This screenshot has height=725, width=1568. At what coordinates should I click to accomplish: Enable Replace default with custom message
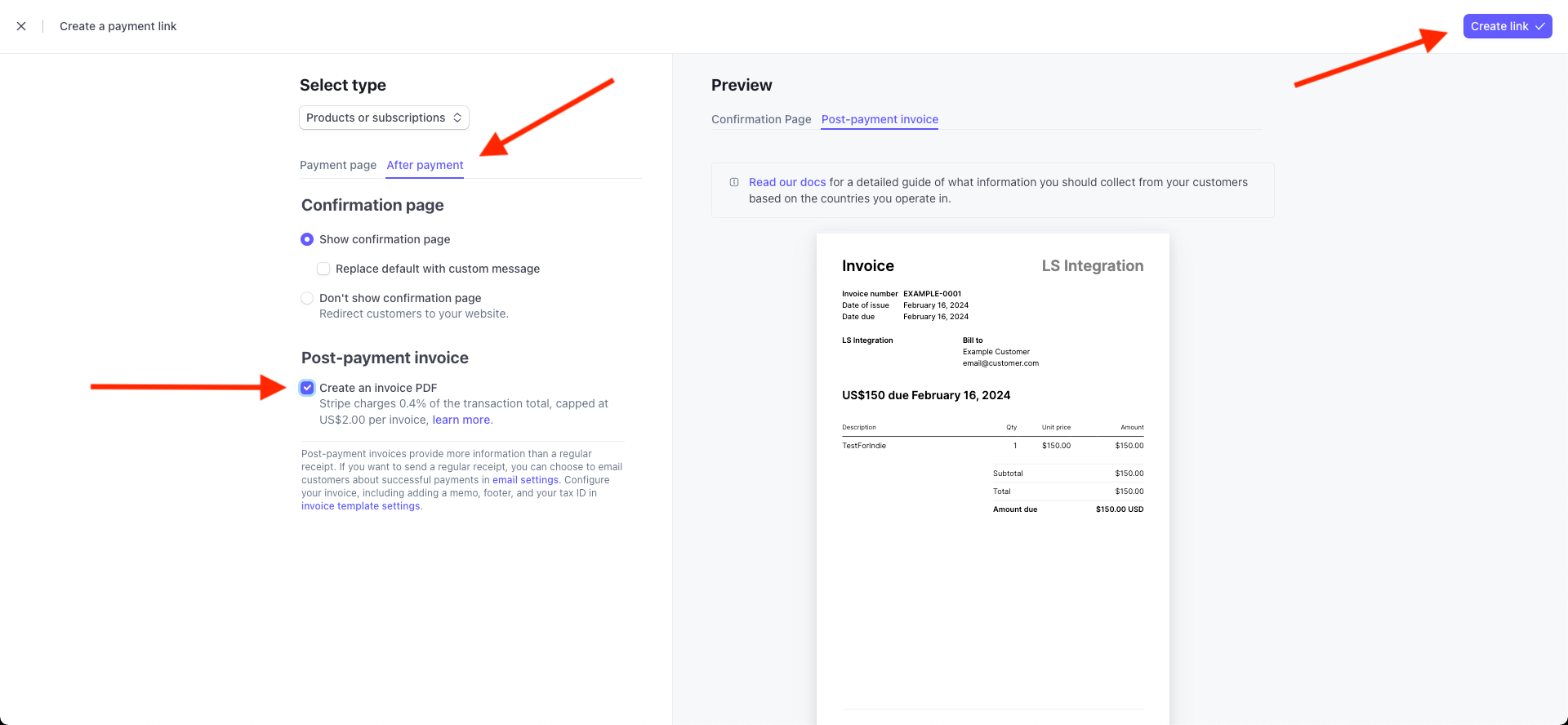click(x=323, y=269)
